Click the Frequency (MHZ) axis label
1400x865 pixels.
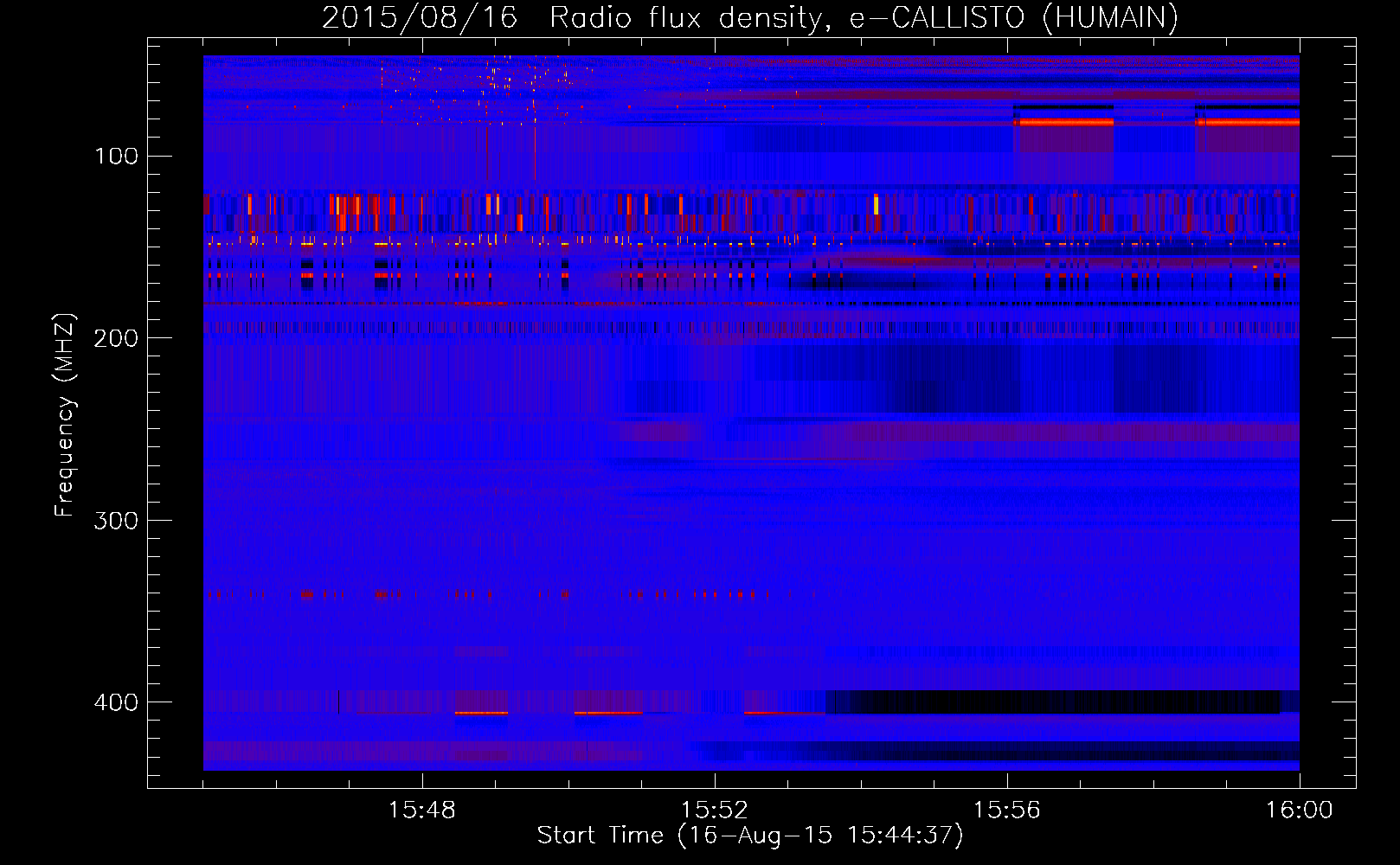(x=65, y=414)
